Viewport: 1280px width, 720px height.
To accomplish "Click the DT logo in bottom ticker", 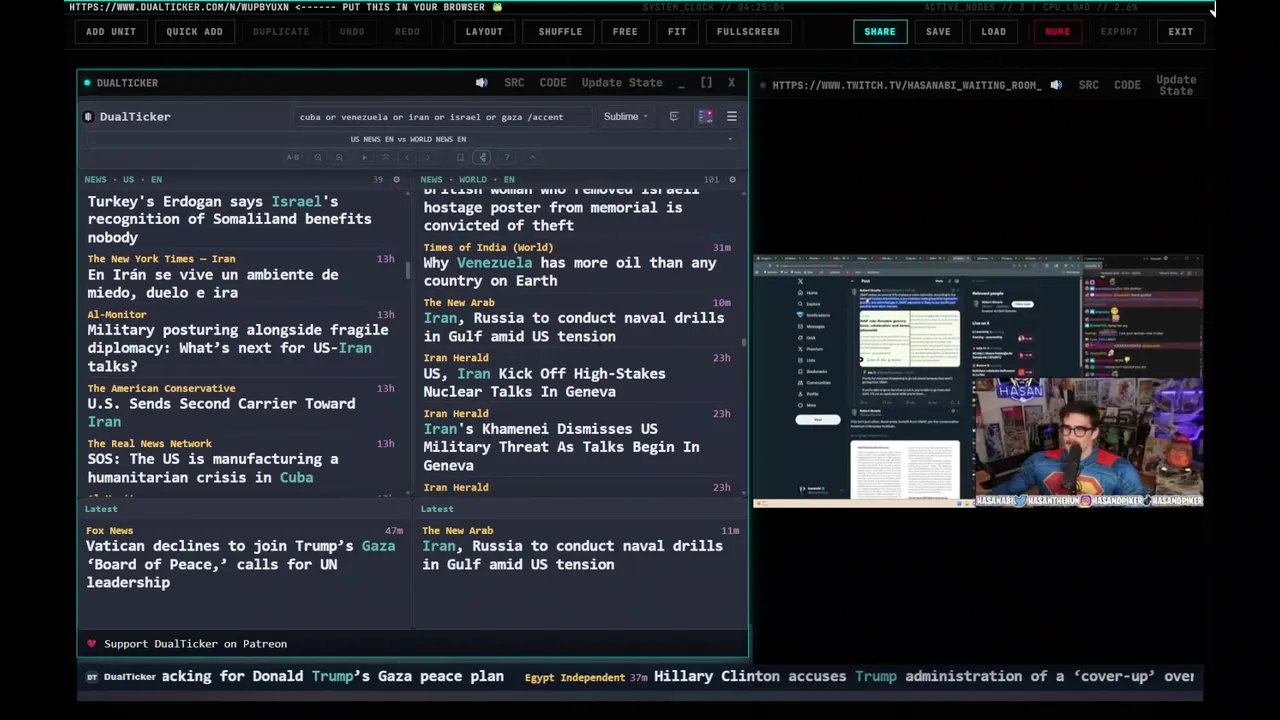I will tap(92, 677).
